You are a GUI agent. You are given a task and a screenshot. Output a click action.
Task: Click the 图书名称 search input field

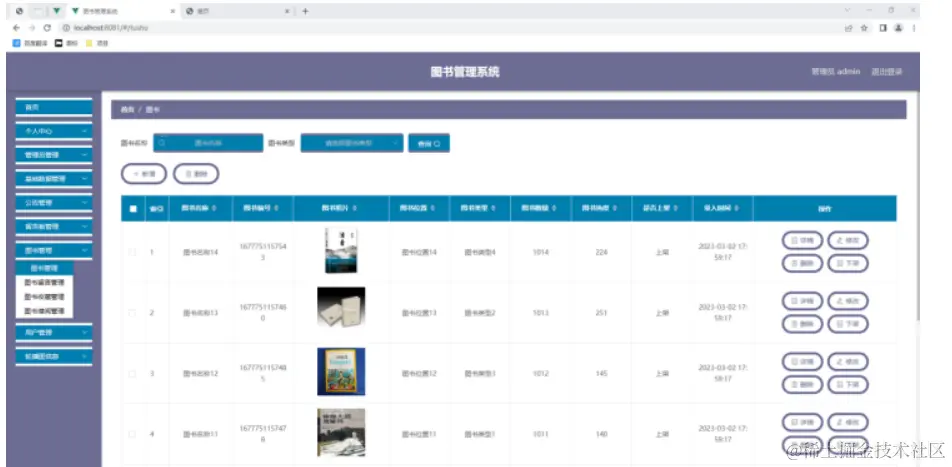(x=208, y=143)
